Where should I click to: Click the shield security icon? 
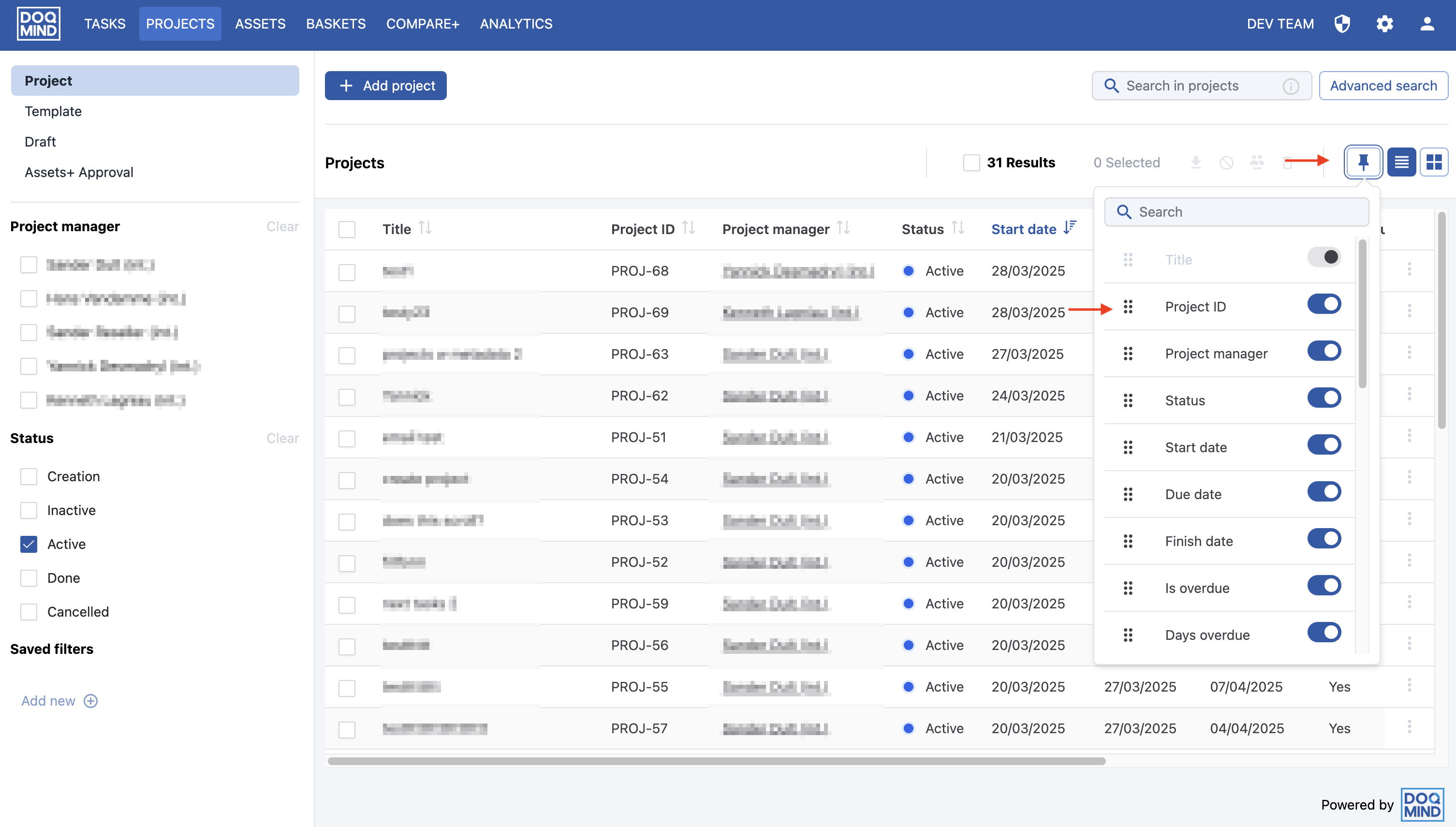[x=1342, y=24]
